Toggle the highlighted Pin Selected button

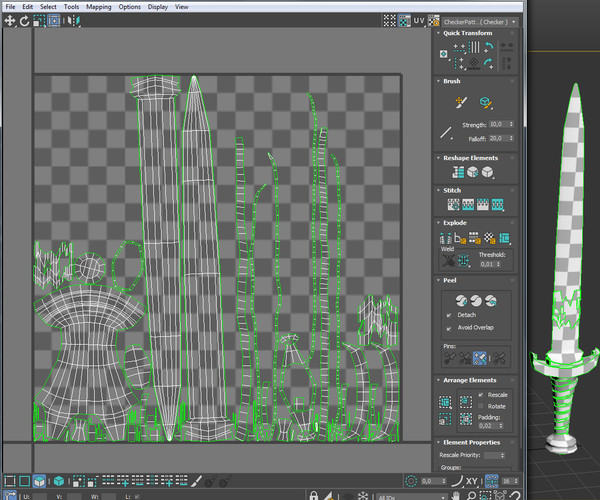[479, 358]
